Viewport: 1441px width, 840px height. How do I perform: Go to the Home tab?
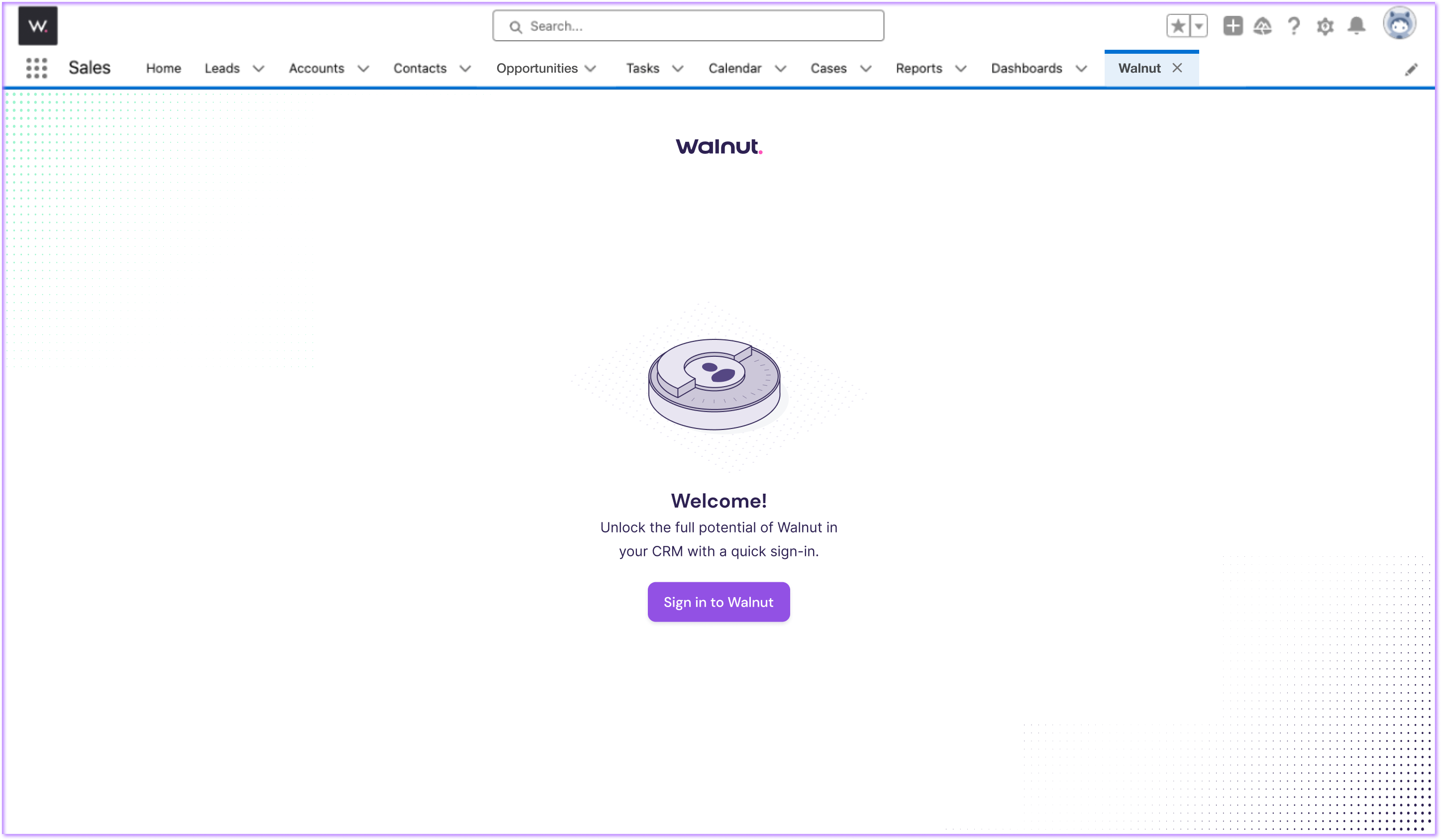point(164,68)
